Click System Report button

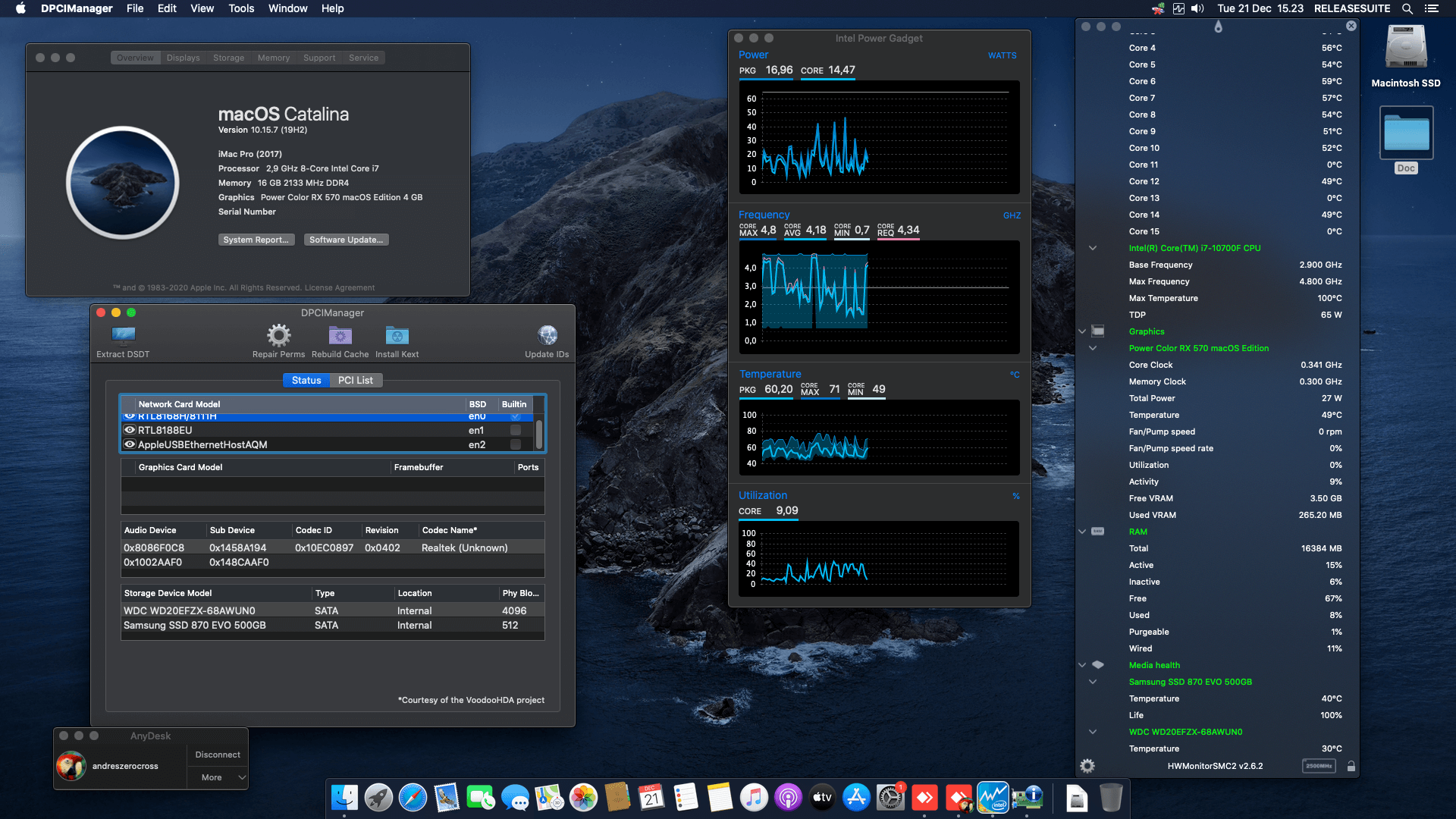pos(256,240)
